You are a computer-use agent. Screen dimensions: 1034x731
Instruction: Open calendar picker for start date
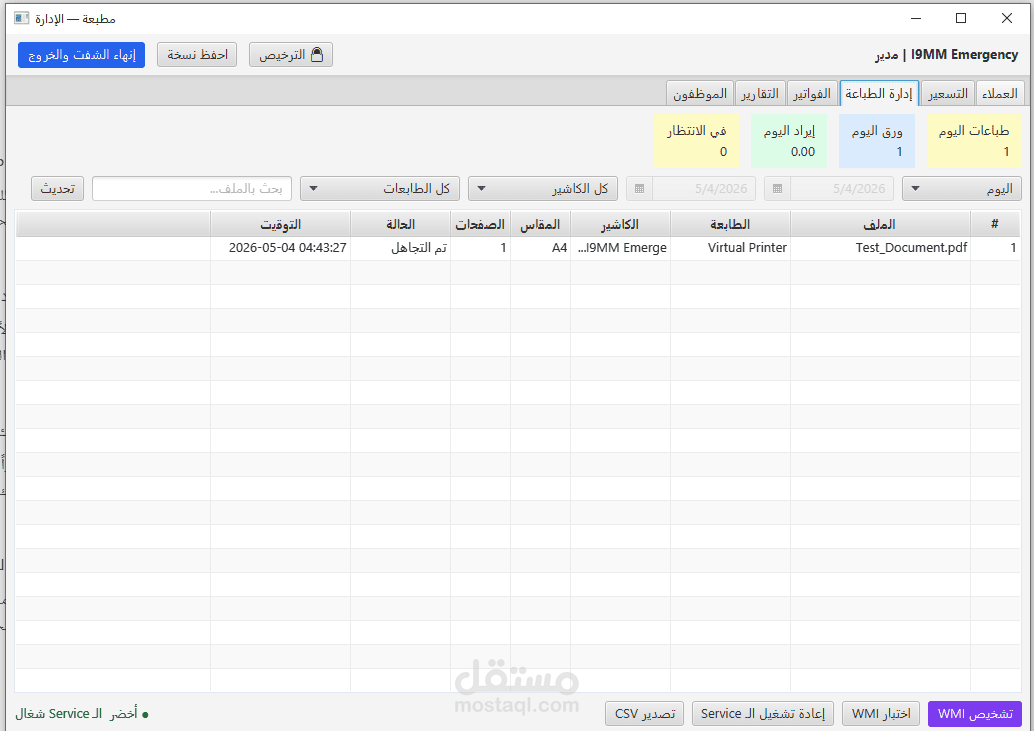pyautogui.click(x=777, y=189)
